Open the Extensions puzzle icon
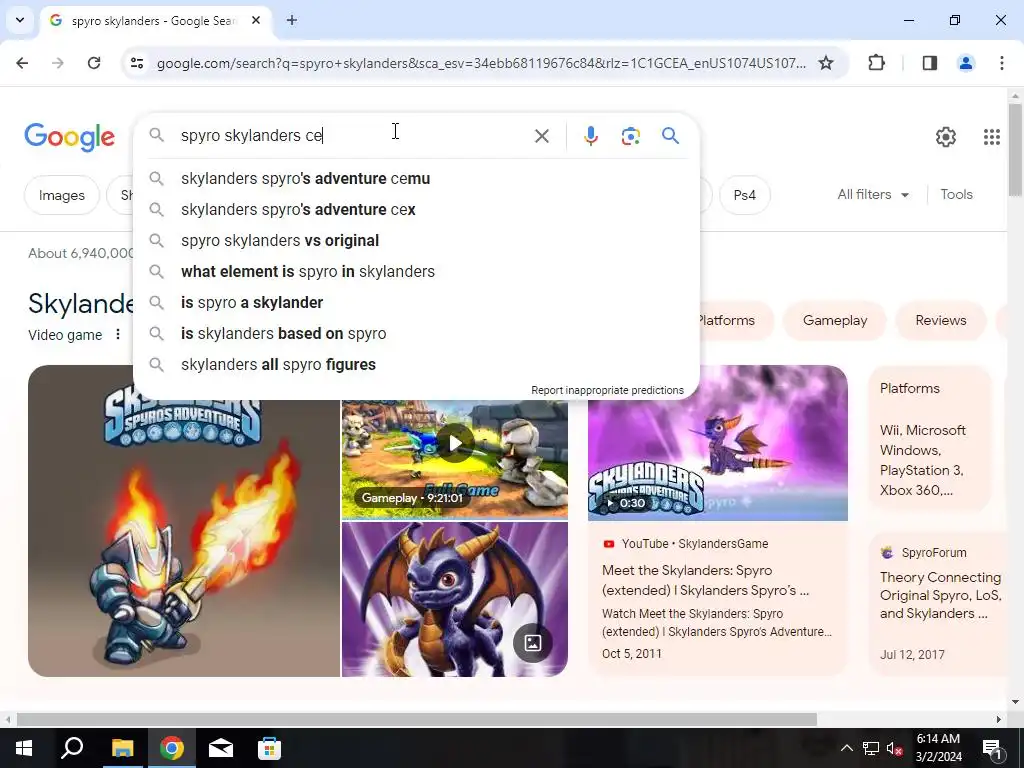 [x=876, y=63]
